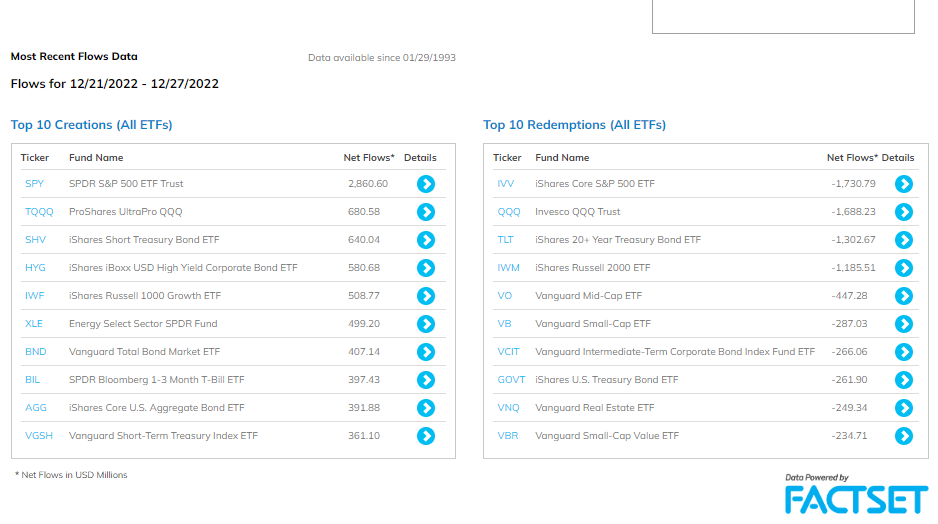The image size is (938, 524).
Task: Click Fund Name header in Redemptions table
Action: click(562, 158)
